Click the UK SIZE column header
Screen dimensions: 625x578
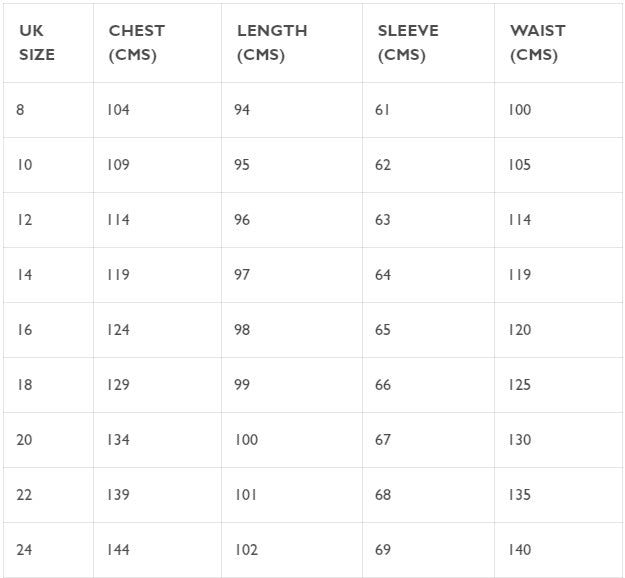[37, 43]
